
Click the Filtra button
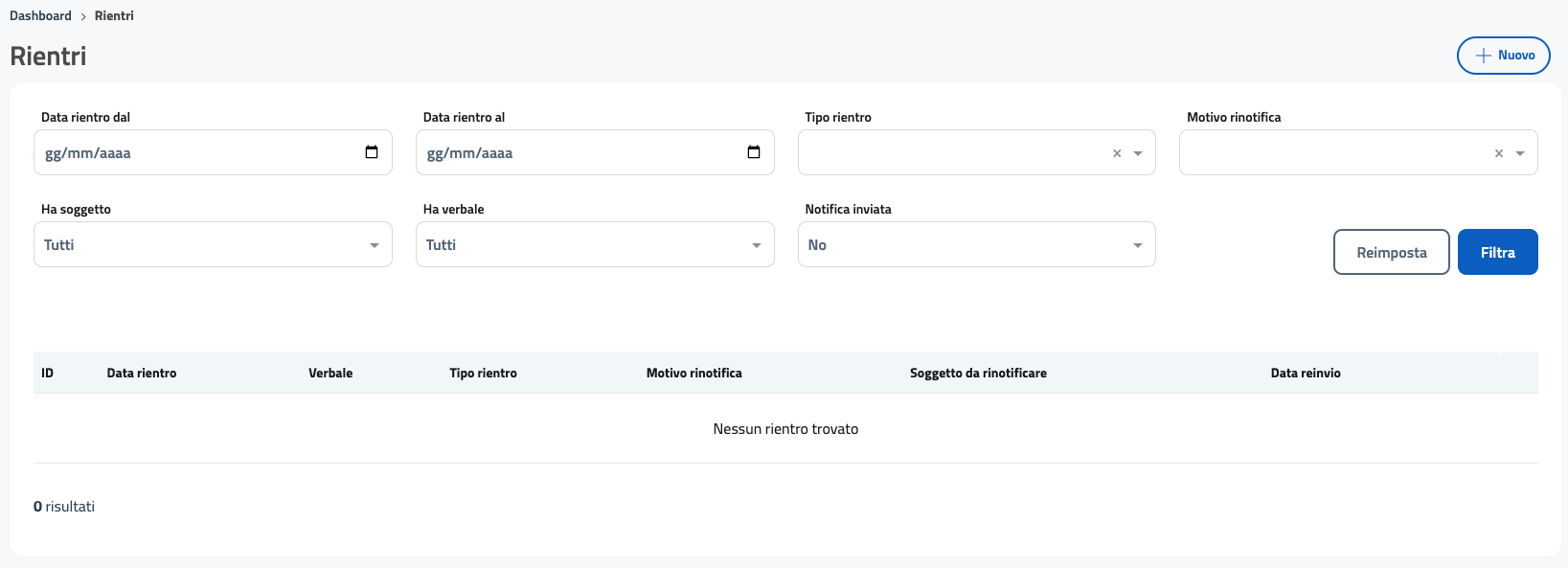pyautogui.click(x=1497, y=252)
